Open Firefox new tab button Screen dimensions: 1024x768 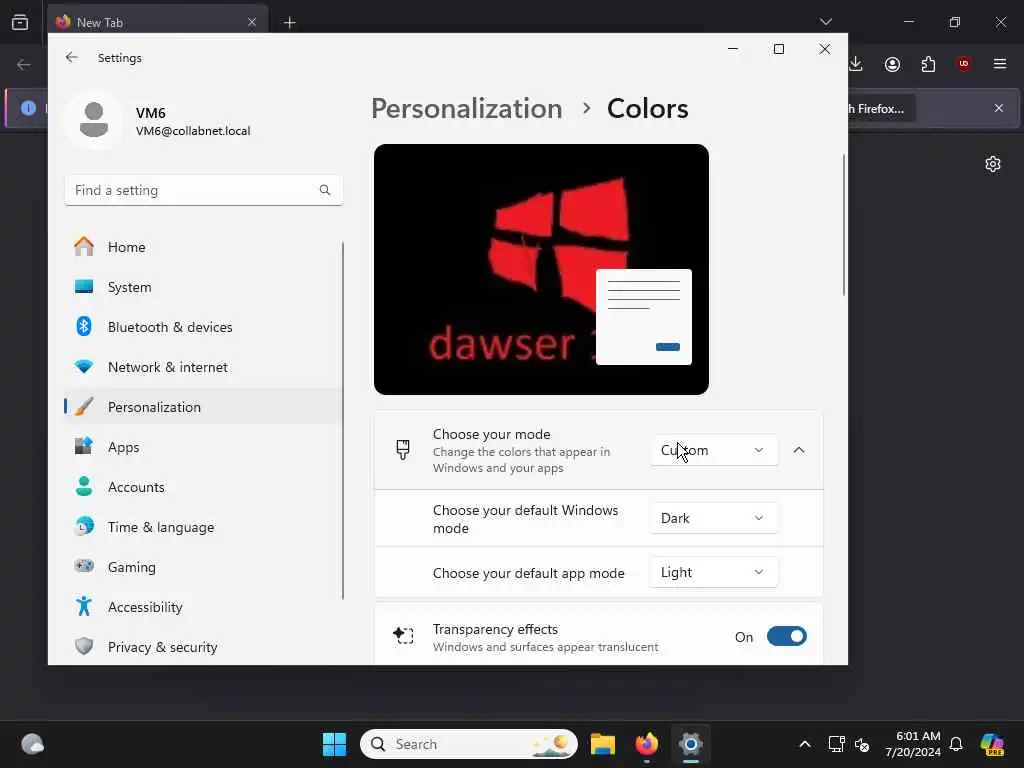coord(289,23)
